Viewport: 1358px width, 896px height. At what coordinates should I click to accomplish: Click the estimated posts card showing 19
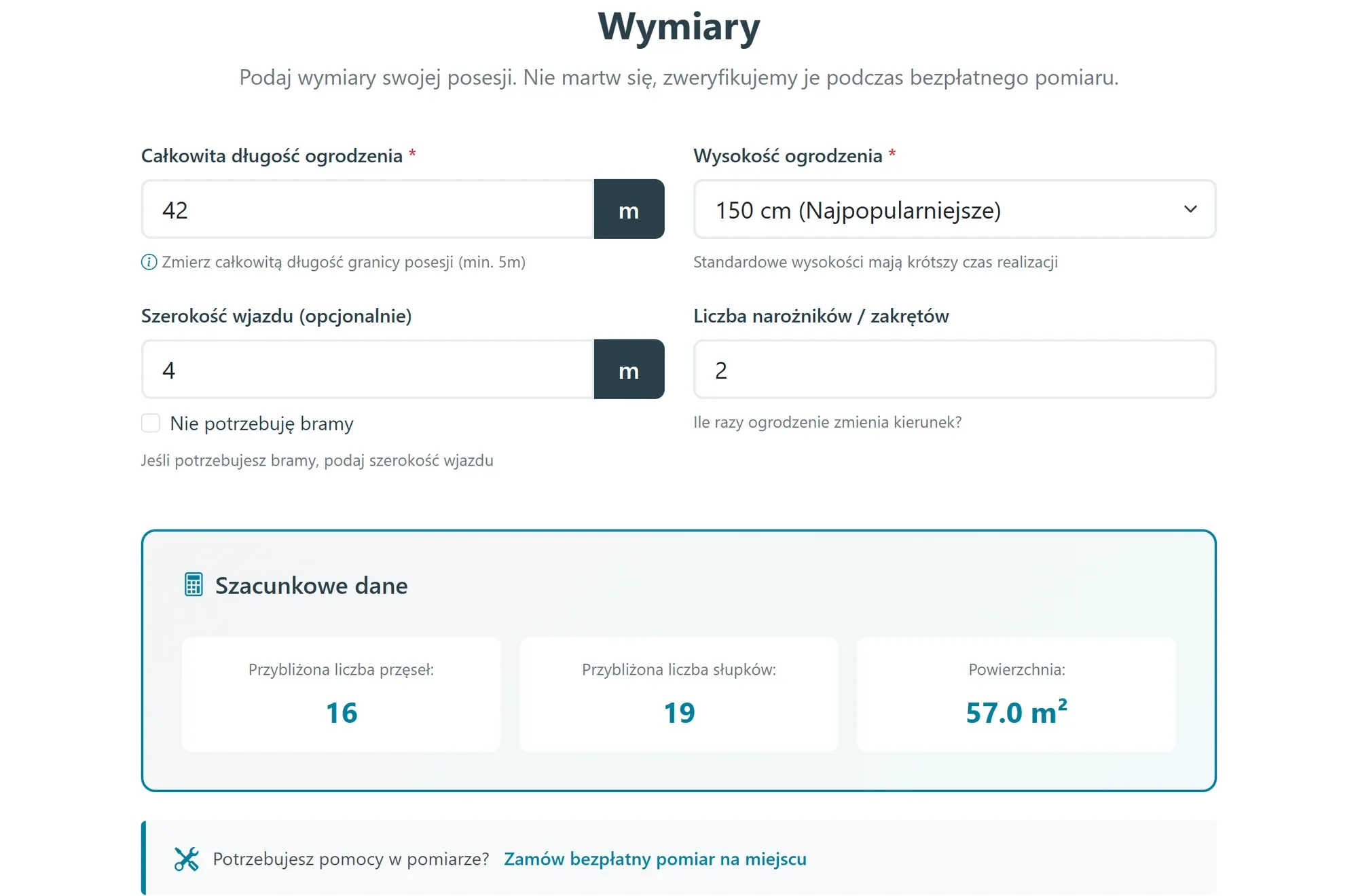[679, 694]
